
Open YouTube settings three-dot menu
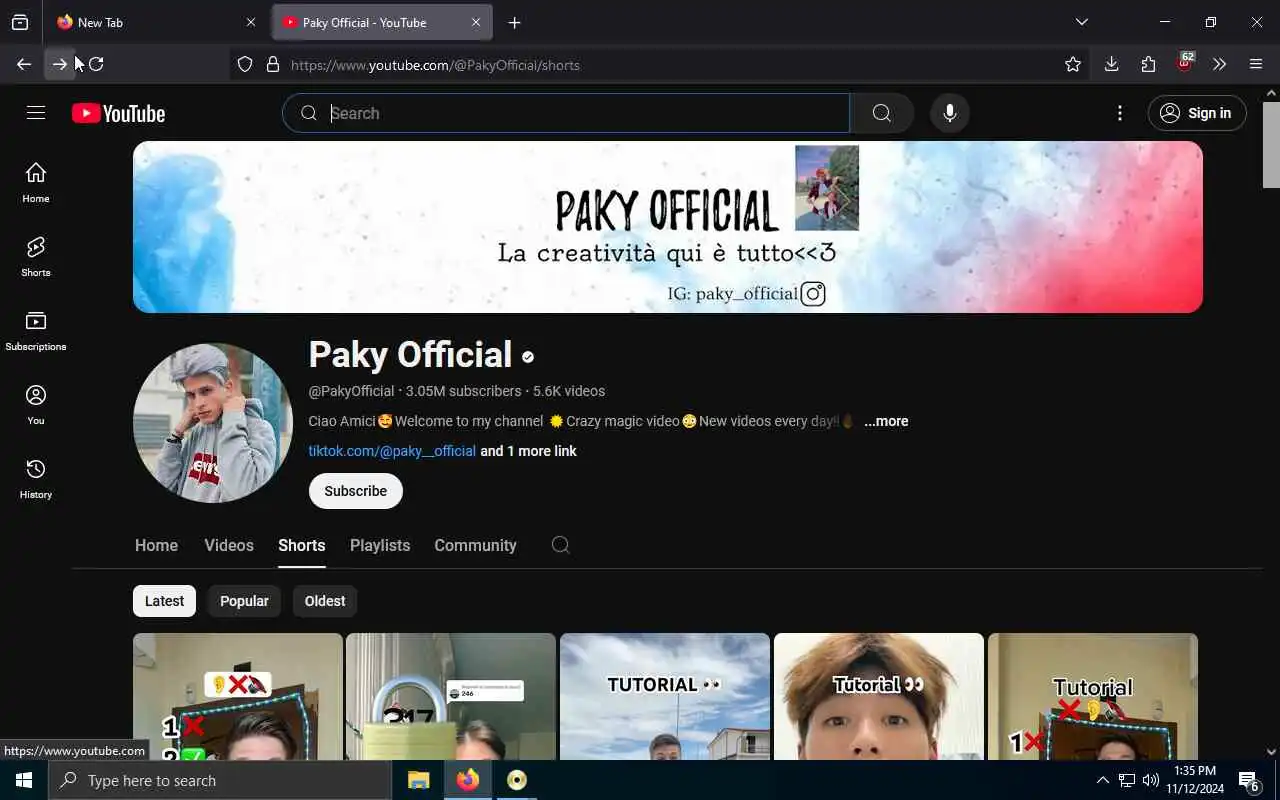[x=1120, y=113]
